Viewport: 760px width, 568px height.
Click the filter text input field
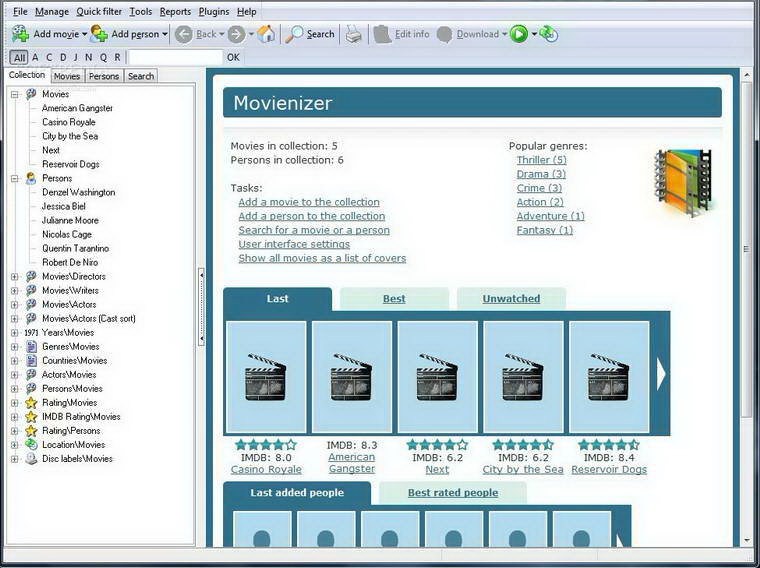tap(174, 57)
